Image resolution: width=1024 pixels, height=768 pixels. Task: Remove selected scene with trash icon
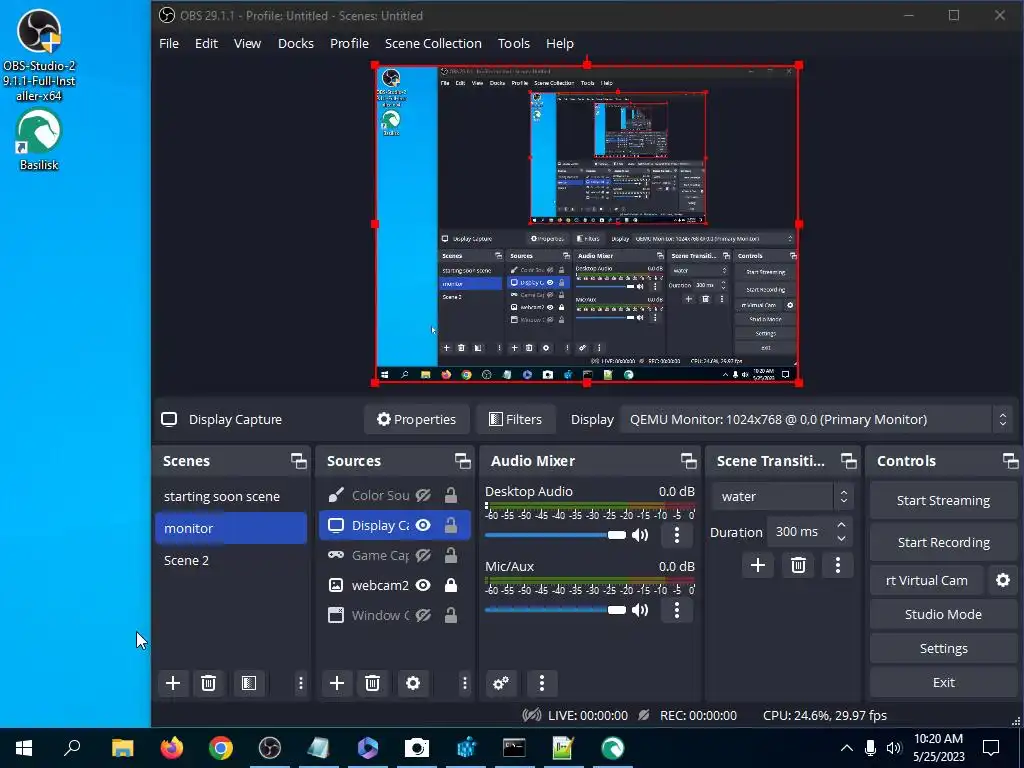pos(208,683)
